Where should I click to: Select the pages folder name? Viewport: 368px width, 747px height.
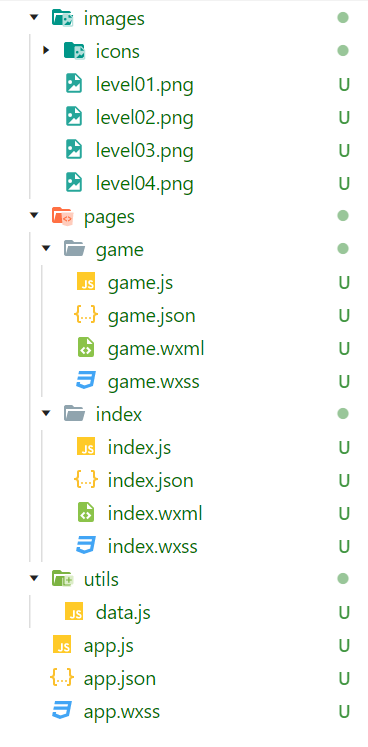[109, 218]
